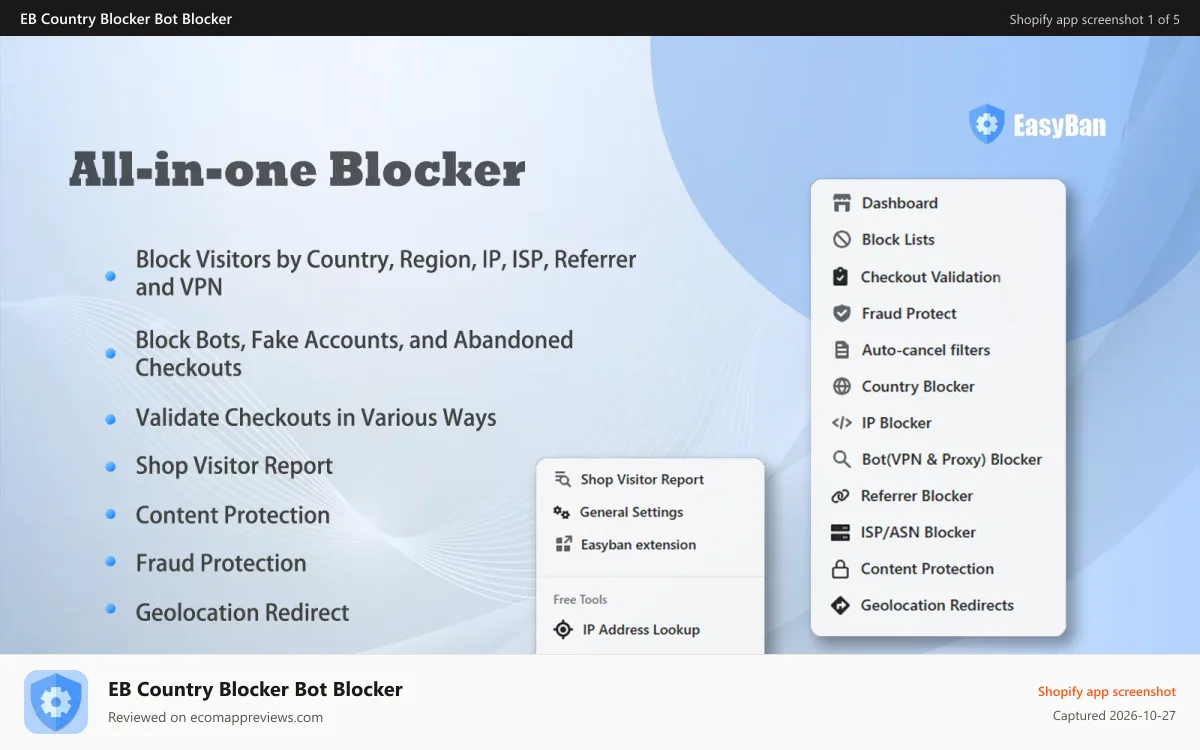The image size is (1200, 750).
Task: Click the Shop Visitor Report bullet text
Action: click(234, 466)
